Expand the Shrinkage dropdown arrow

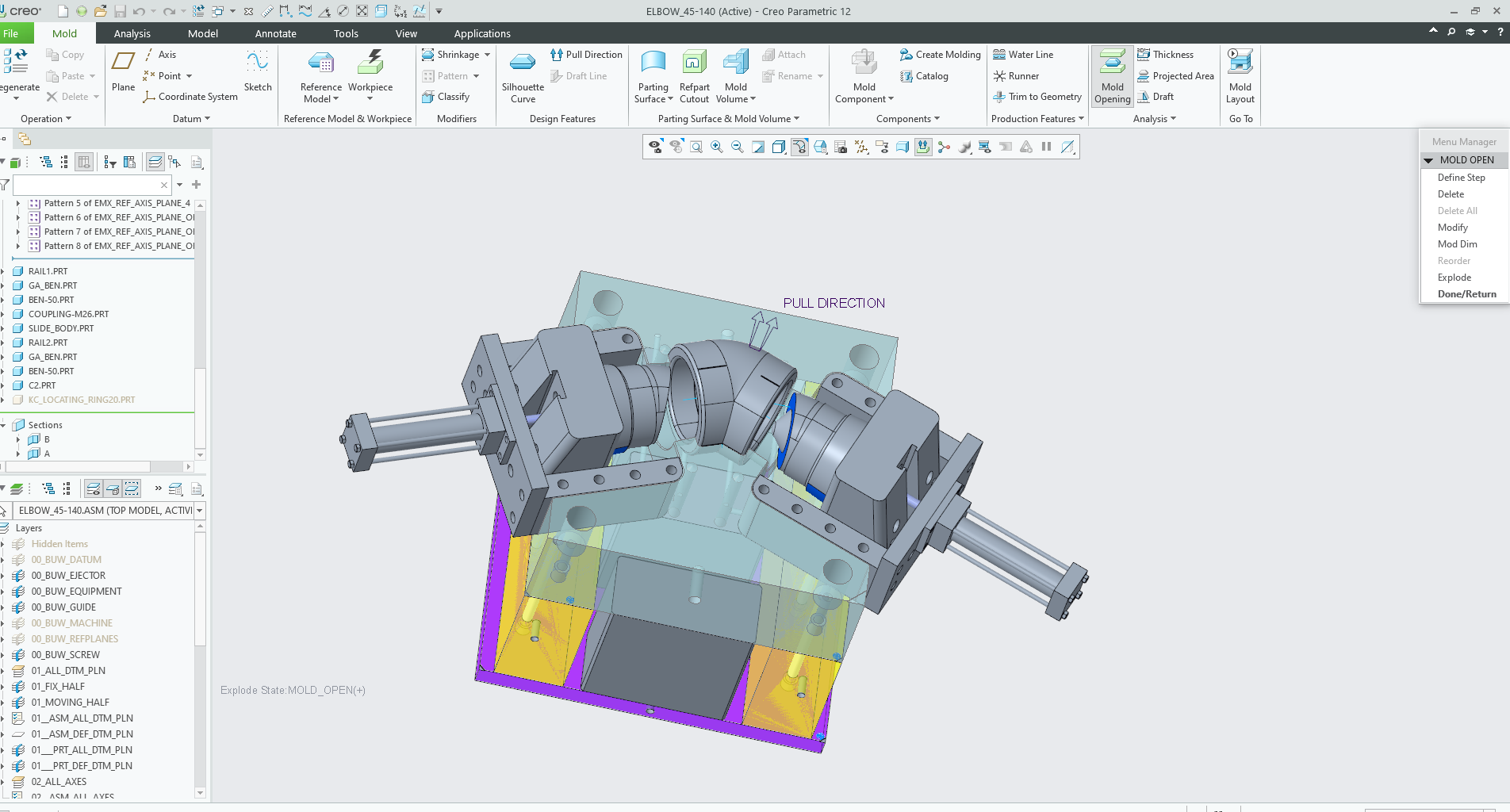click(x=487, y=55)
